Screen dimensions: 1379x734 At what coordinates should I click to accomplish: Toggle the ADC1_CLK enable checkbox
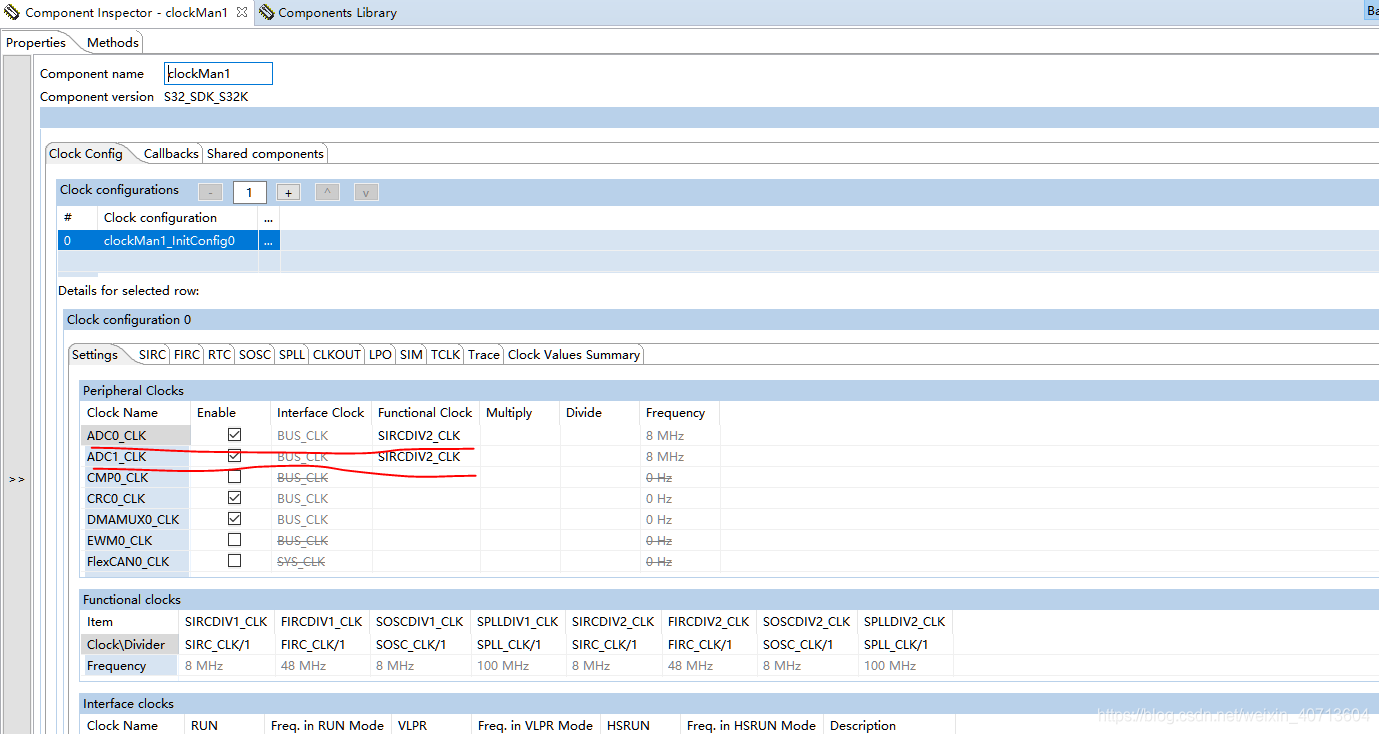[x=234, y=456]
